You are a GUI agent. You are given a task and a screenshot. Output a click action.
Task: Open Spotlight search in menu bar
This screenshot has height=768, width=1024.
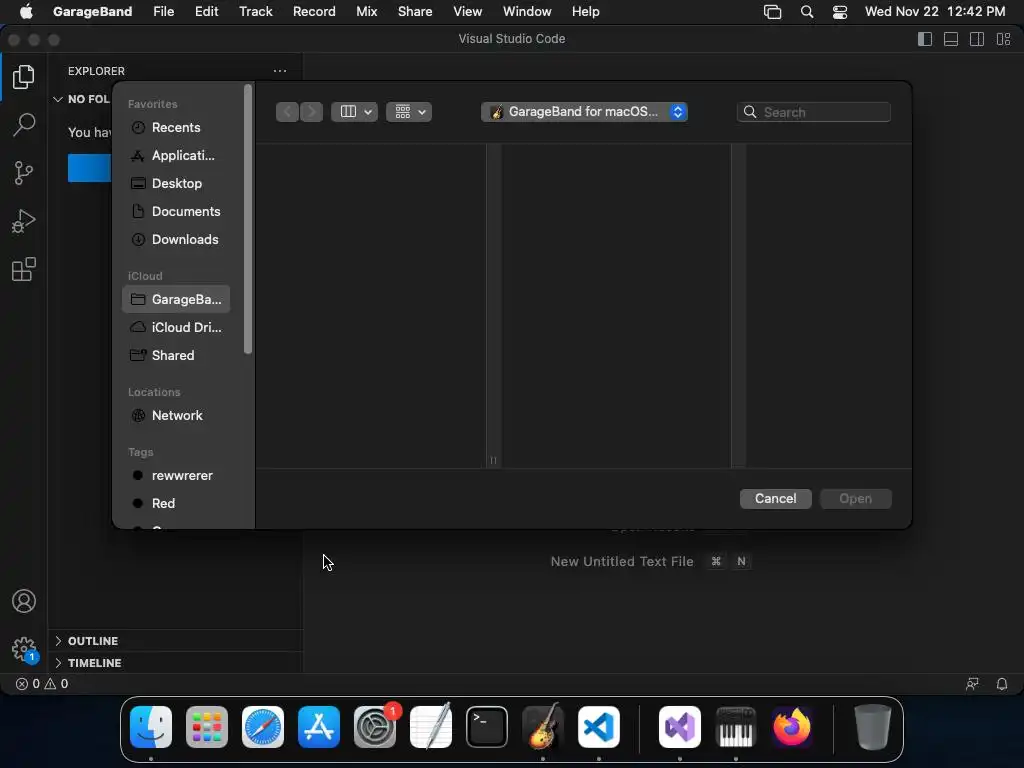(x=807, y=11)
